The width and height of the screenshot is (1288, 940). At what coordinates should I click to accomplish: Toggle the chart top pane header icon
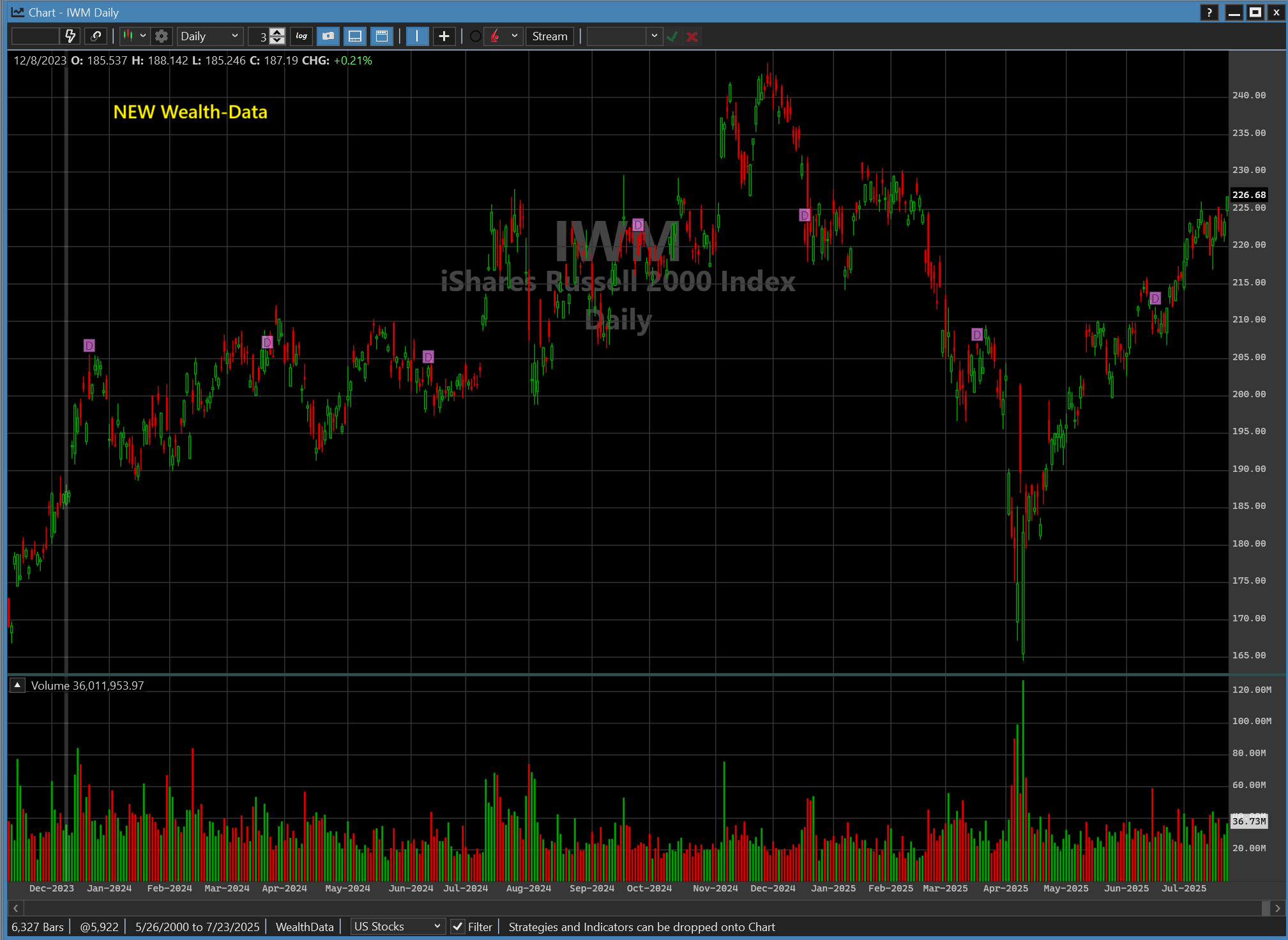pos(382,36)
